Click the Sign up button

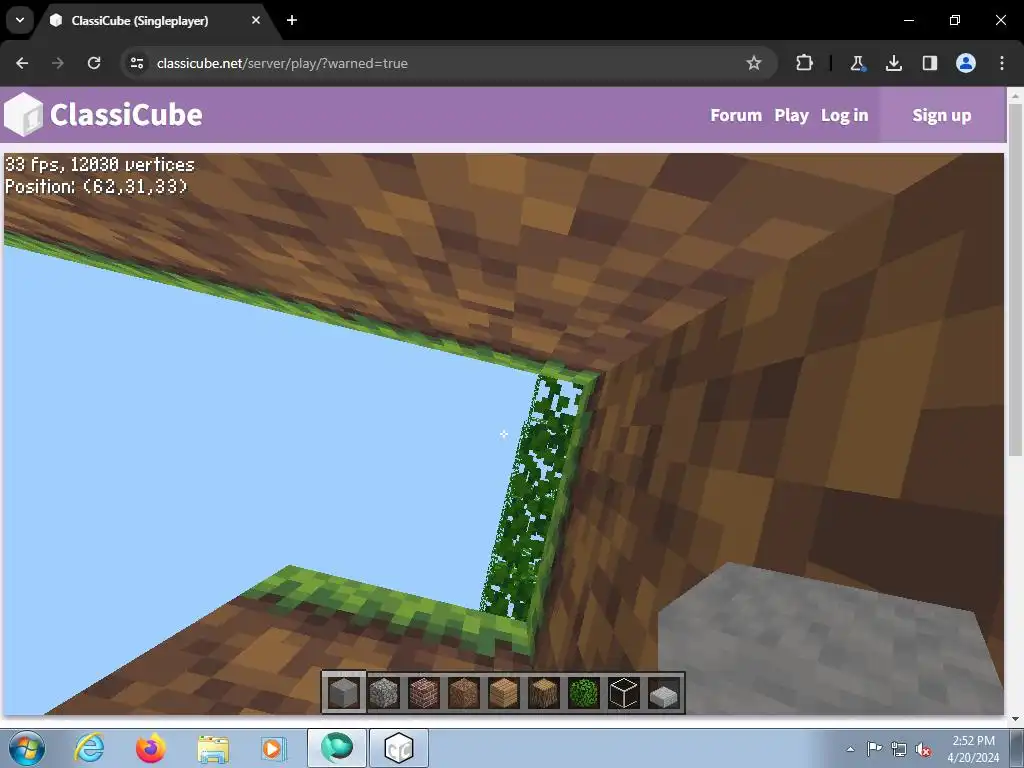[x=942, y=116]
